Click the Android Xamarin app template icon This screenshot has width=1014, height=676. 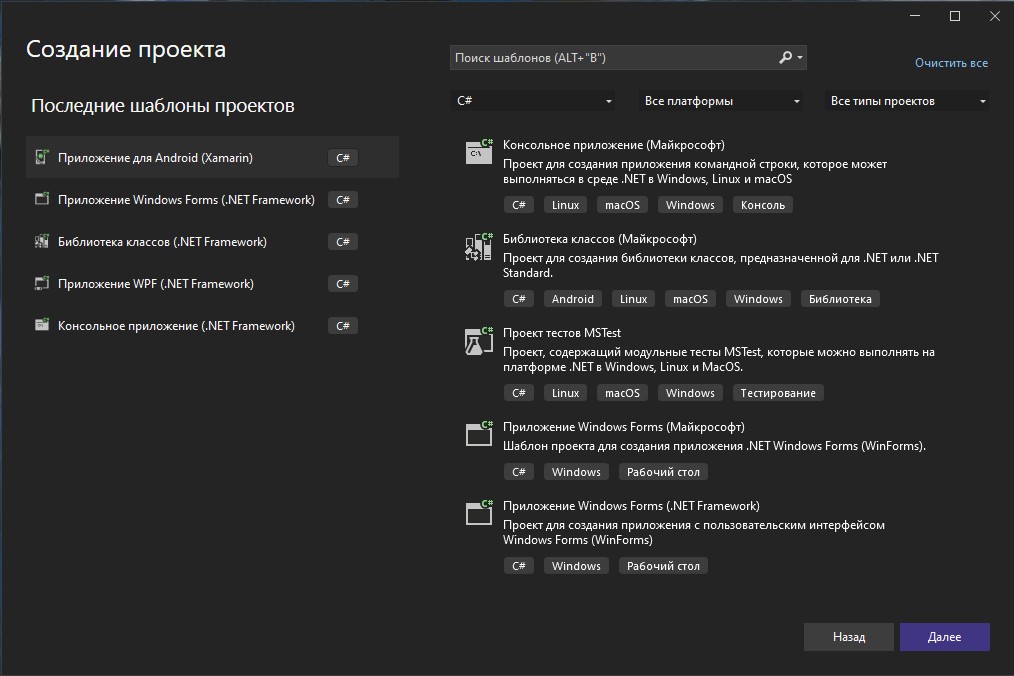pyautogui.click(x=42, y=158)
